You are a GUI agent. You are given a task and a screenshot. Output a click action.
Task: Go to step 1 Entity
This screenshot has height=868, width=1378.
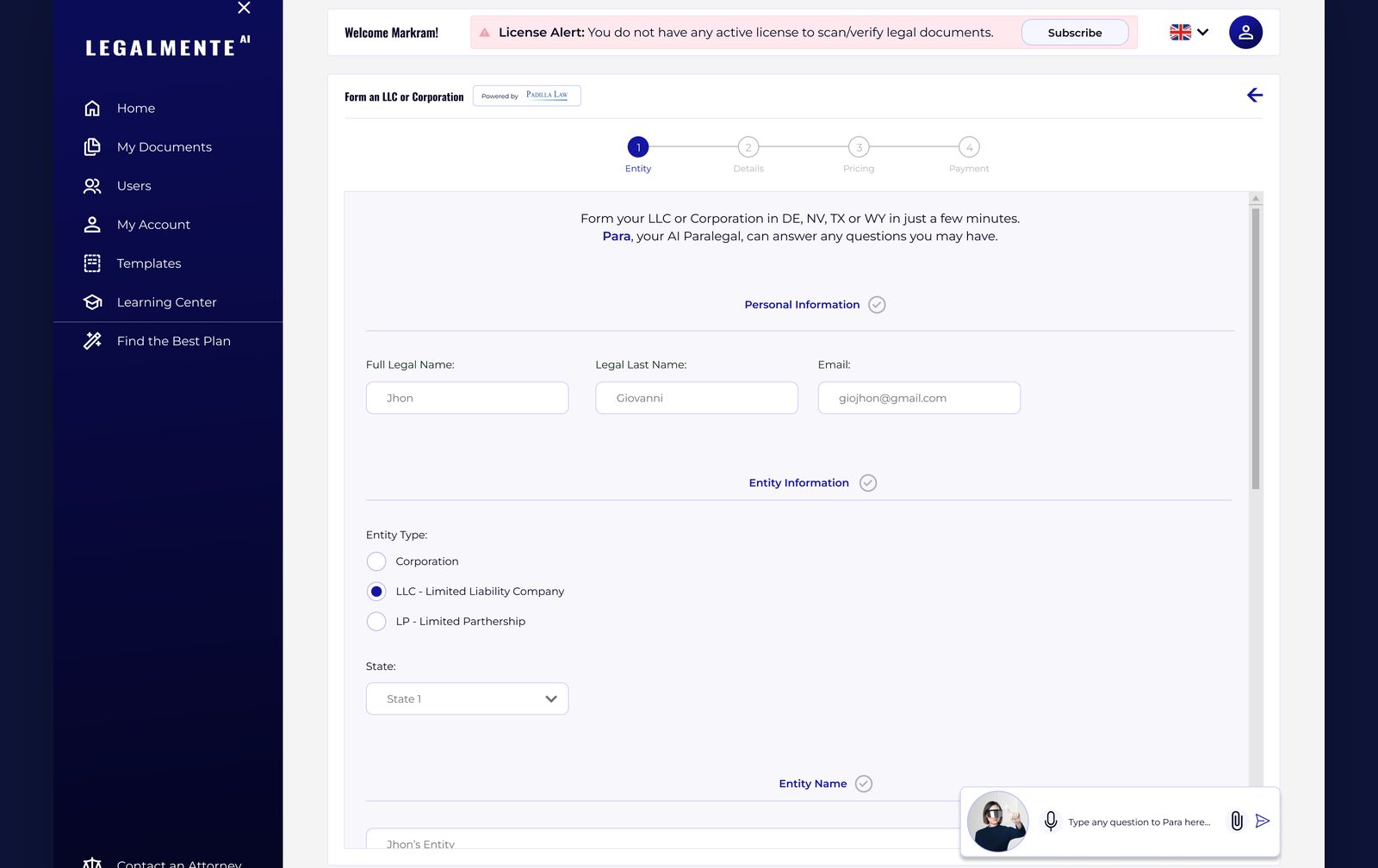[x=638, y=147]
